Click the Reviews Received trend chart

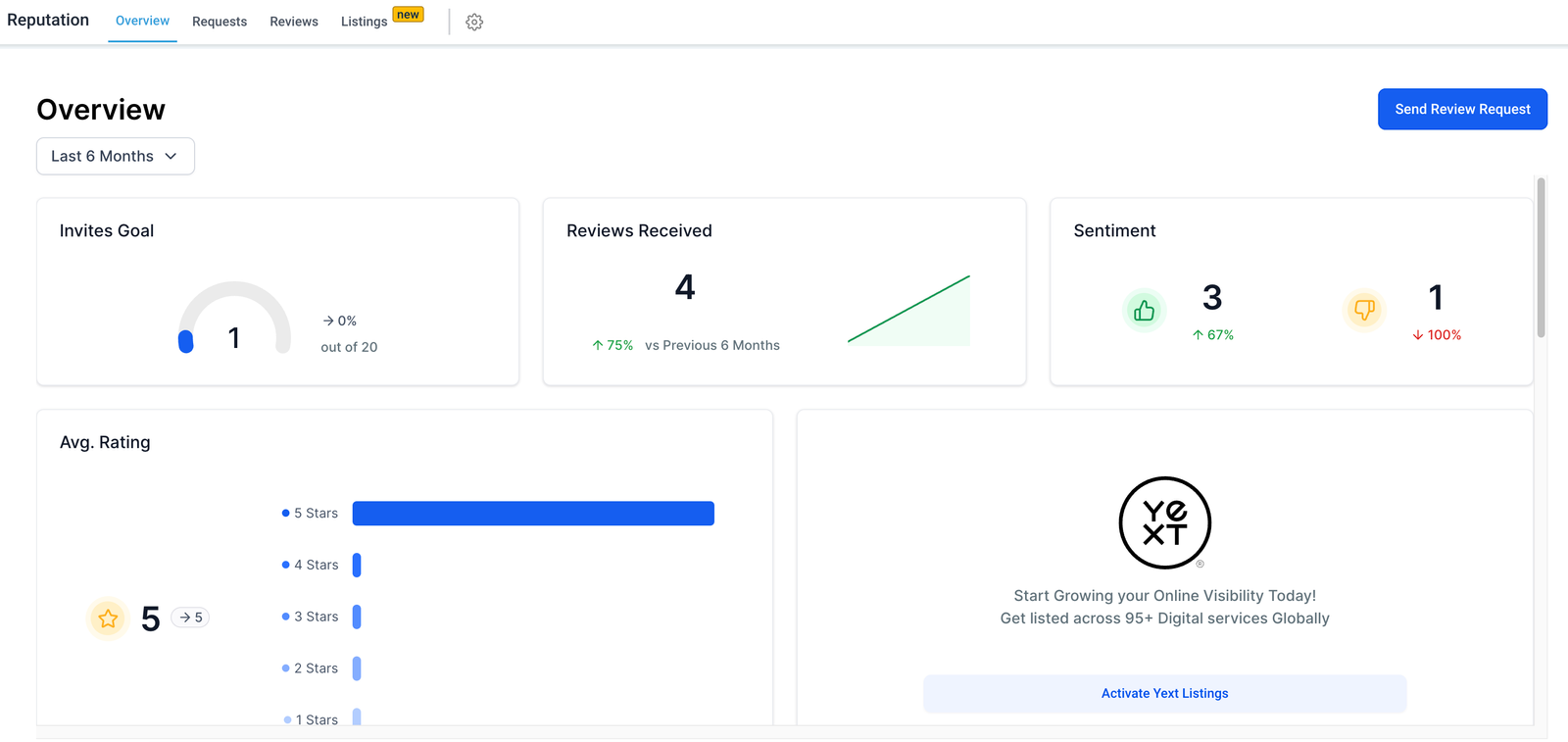click(908, 311)
